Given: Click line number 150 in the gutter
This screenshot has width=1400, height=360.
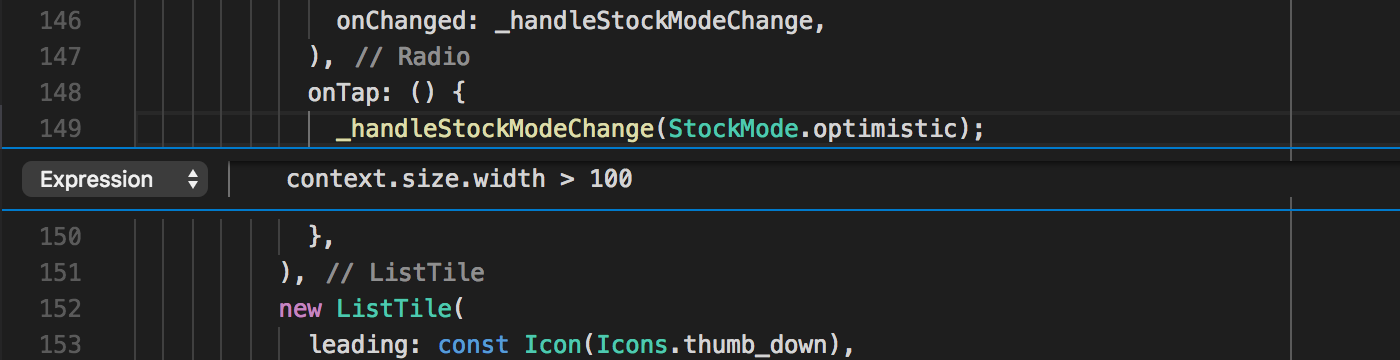Looking at the screenshot, I should (x=61, y=237).
